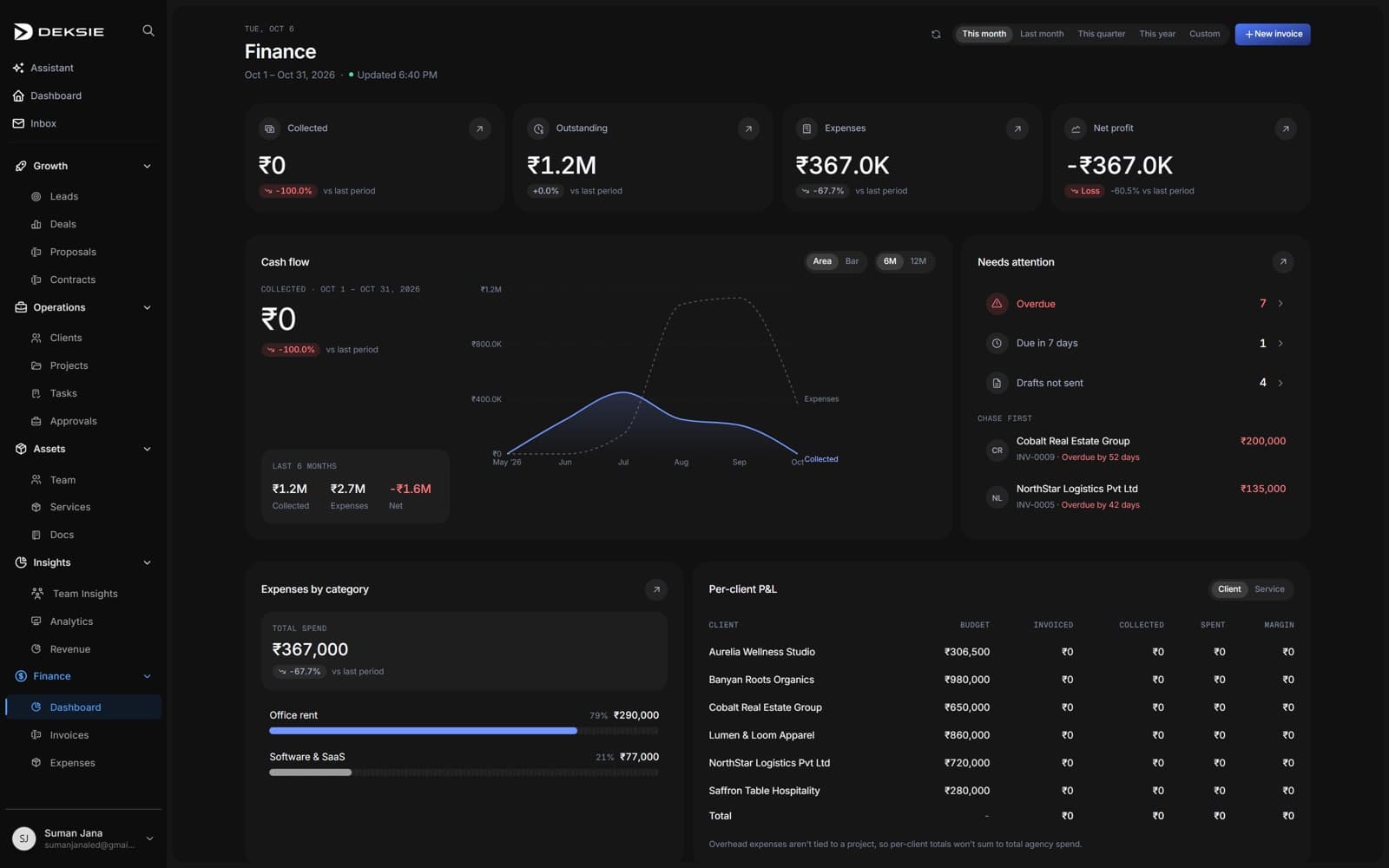Set cash flow range to 6M
Screen dimensions: 1389x868
[x=890, y=261]
